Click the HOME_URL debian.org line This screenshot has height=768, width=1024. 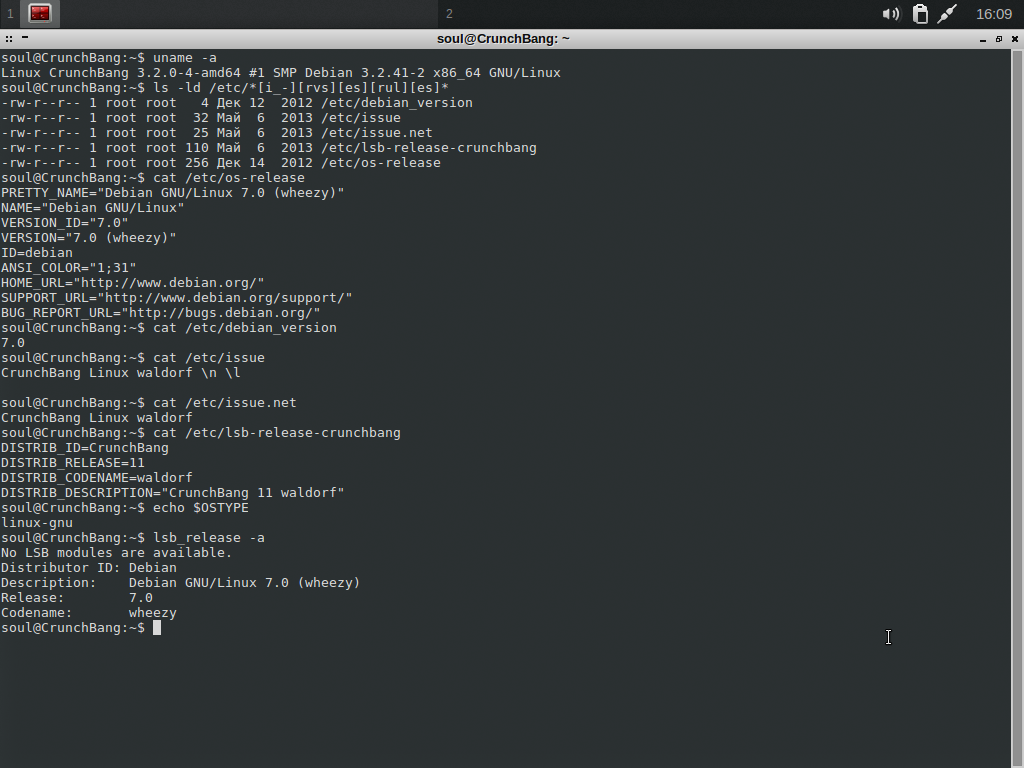(133, 283)
